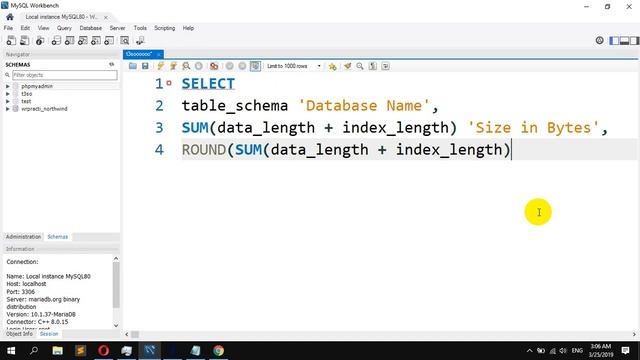Viewport: 640px width, 360px height.
Task: Close the t3oooooo query tab
Action: [159, 54]
